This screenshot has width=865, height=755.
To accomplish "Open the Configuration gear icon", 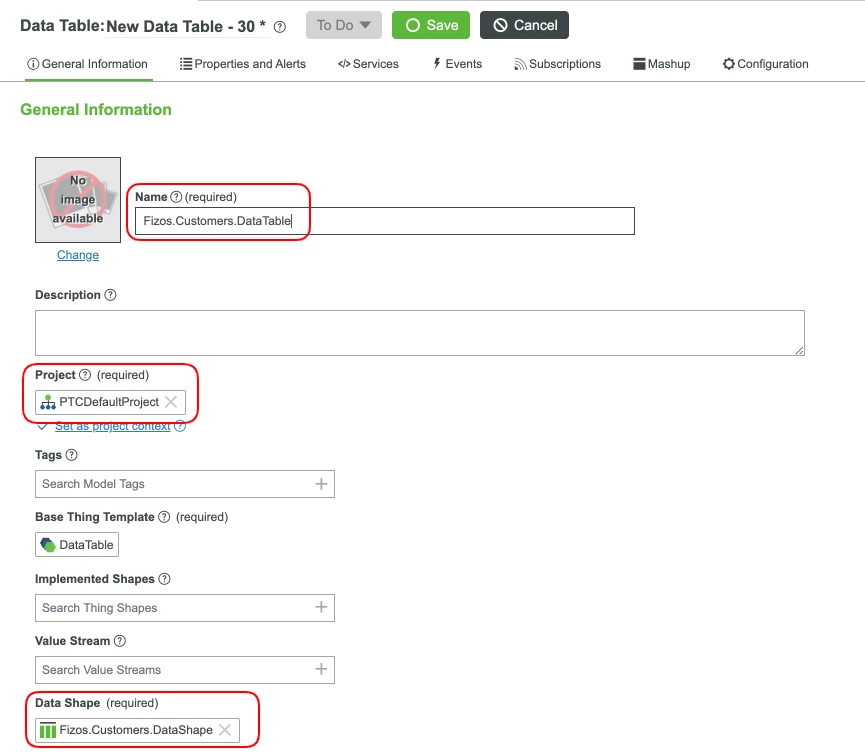I will tap(731, 63).
